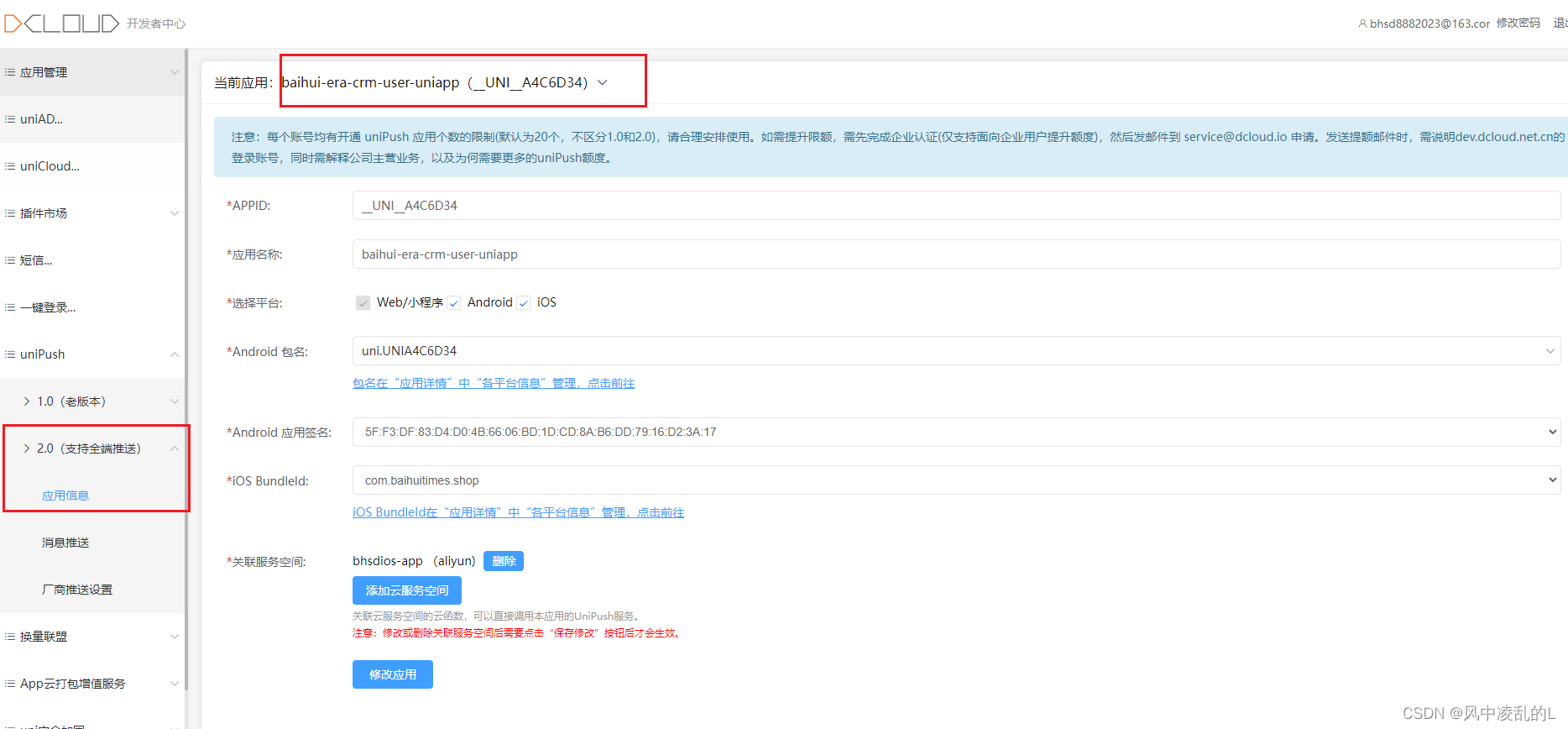Viewport: 1568px width, 729px height.
Task: Click the bhsdios-app (aliyun) service space text
Action: (414, 561)
